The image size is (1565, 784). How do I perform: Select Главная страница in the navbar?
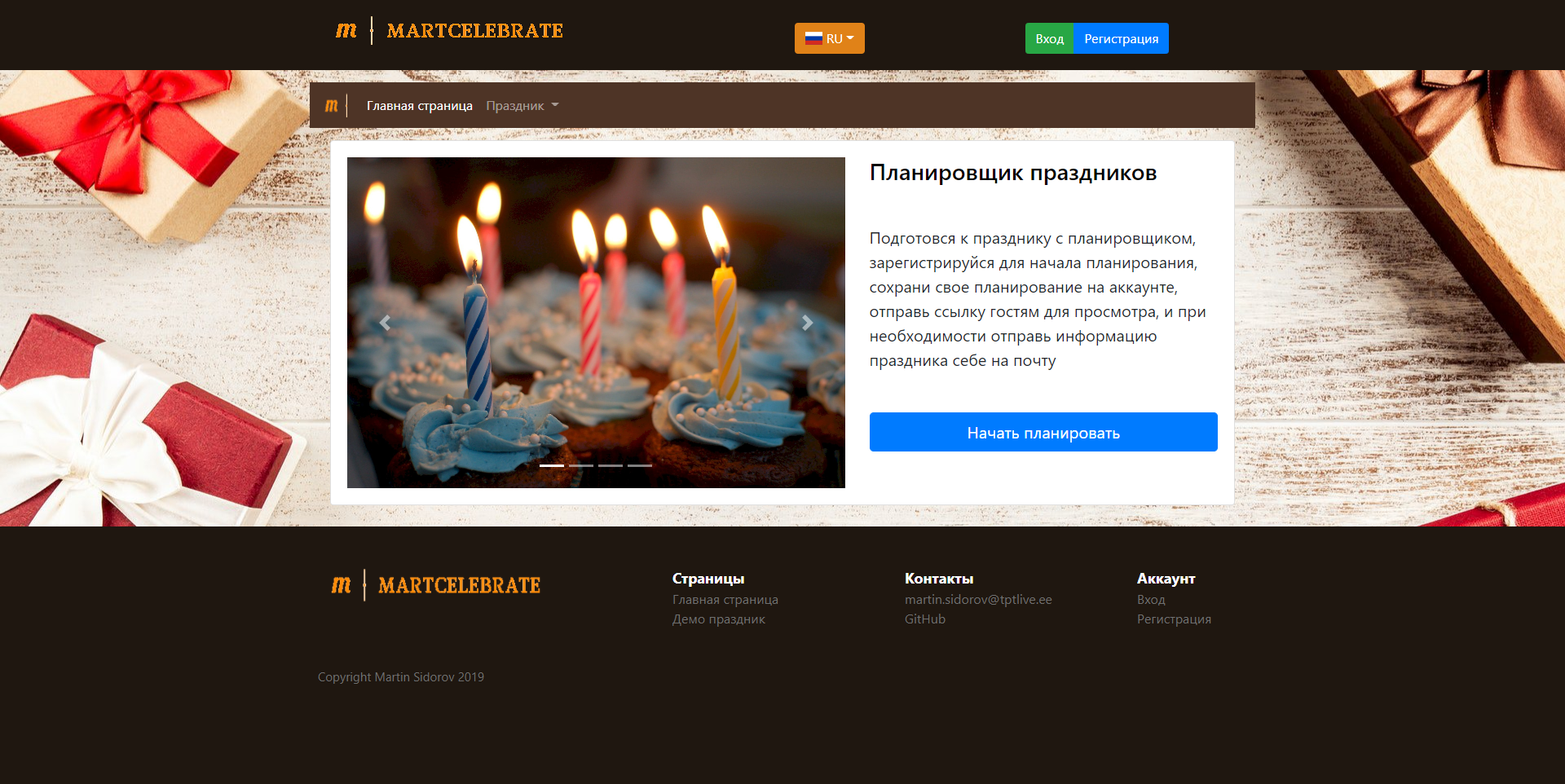click(419, 106)
